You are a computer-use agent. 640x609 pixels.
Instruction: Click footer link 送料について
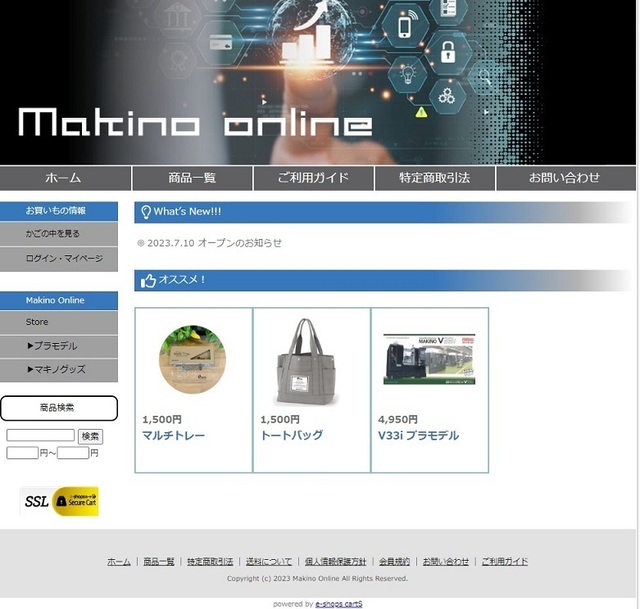point(269,562)
